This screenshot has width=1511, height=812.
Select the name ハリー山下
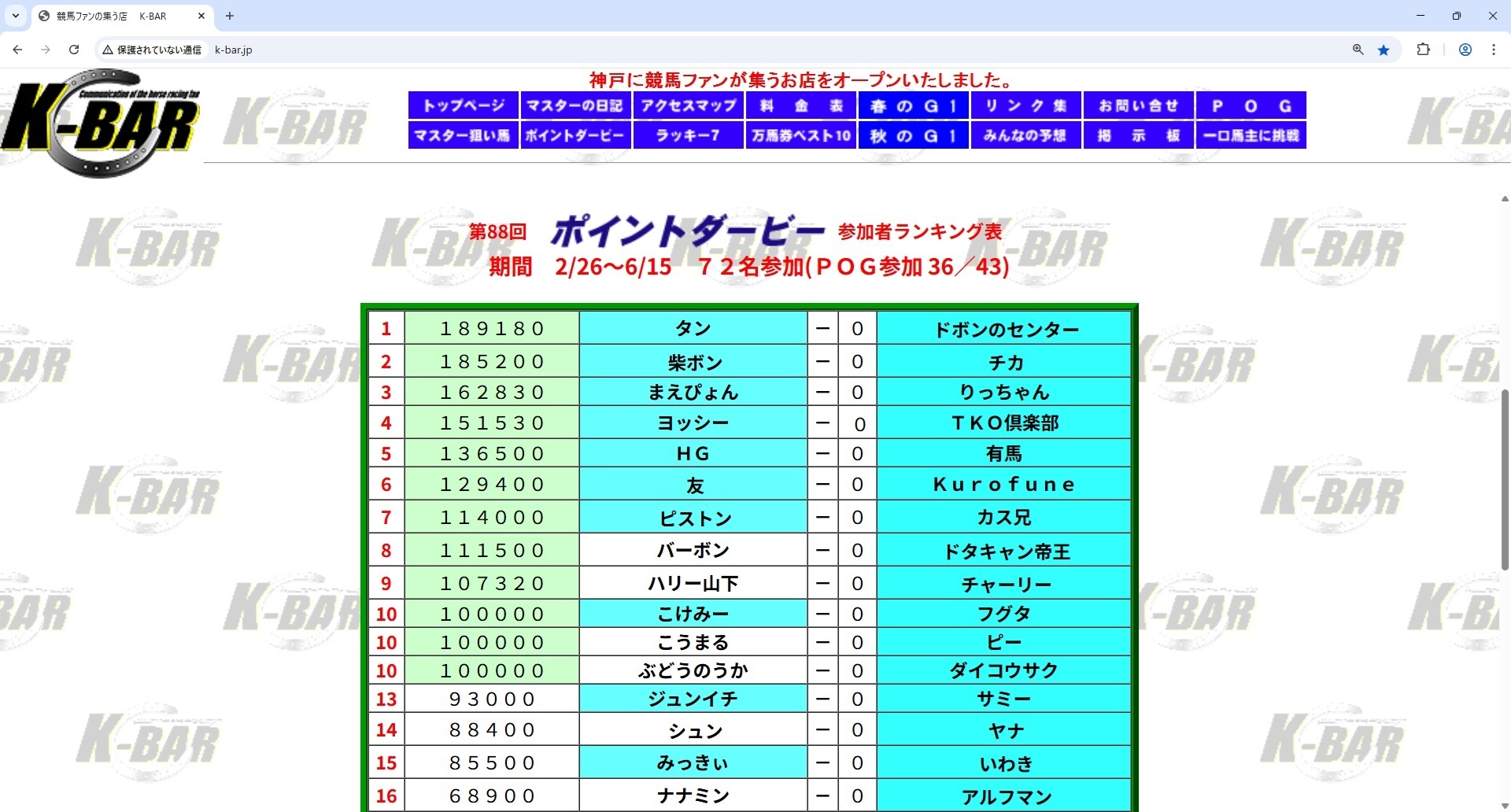pos(693,583)
